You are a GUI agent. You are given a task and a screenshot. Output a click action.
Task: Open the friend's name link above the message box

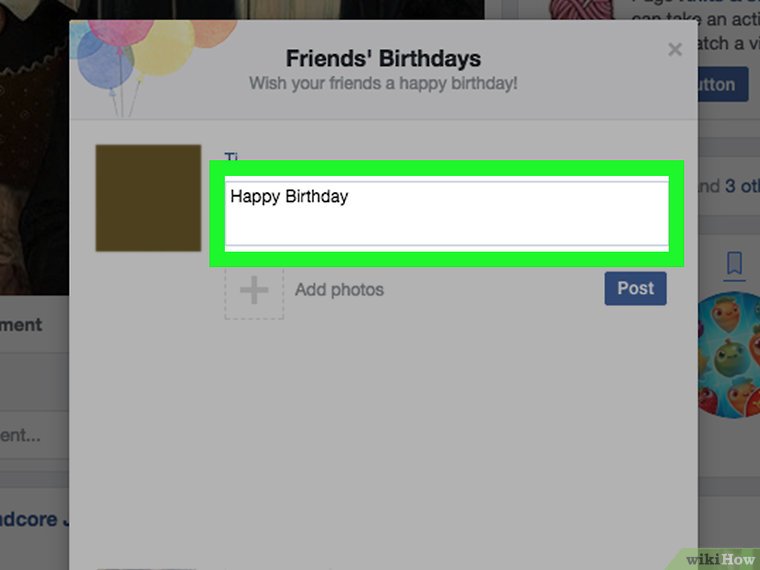(x=232, y=157)
